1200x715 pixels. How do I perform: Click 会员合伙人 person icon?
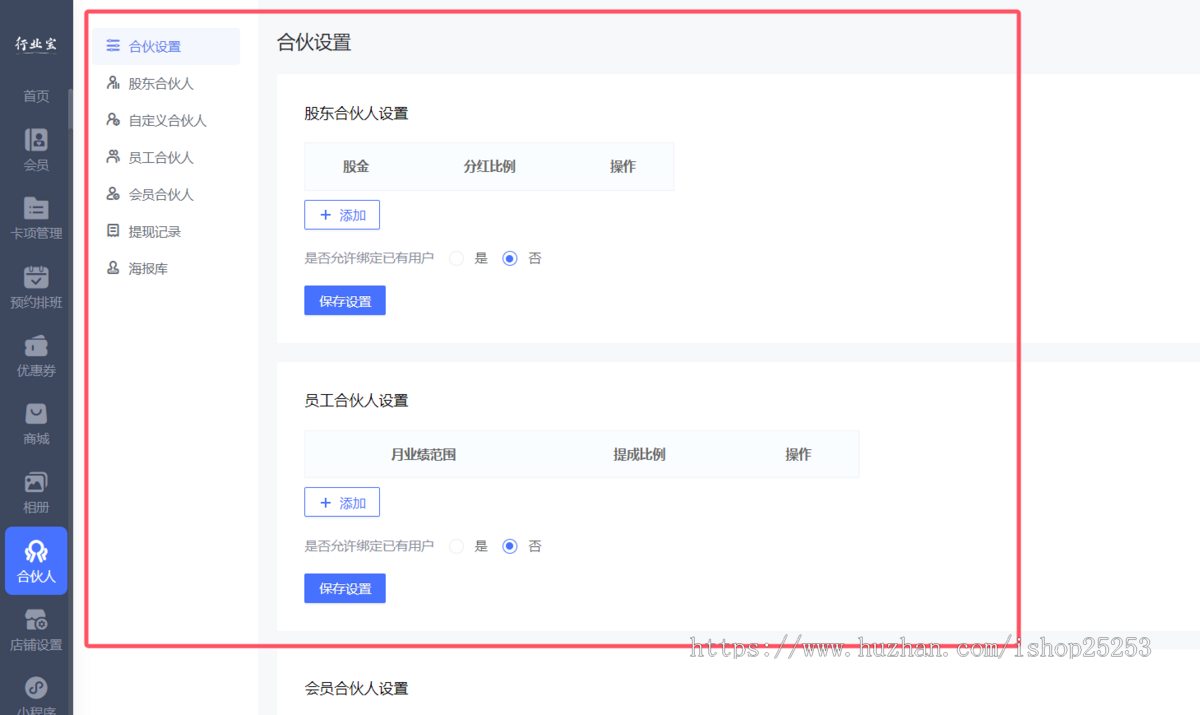pyautogui.click(x=113, y=194)
